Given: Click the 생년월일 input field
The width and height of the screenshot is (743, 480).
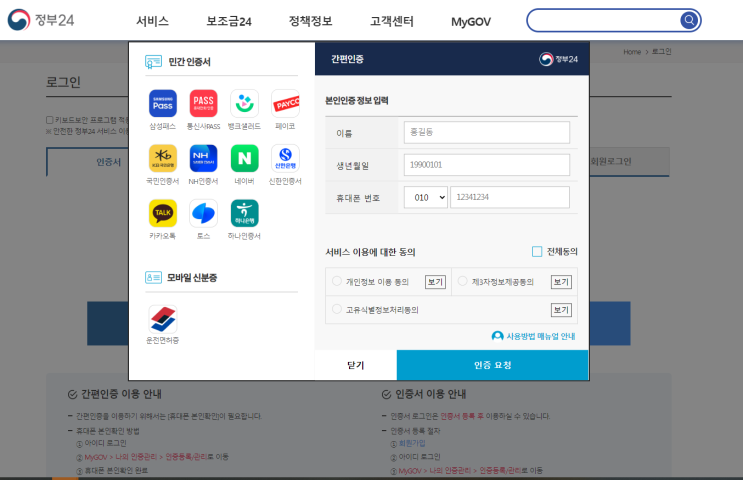Looking at the screenshot, I should (x=487, y=165).
